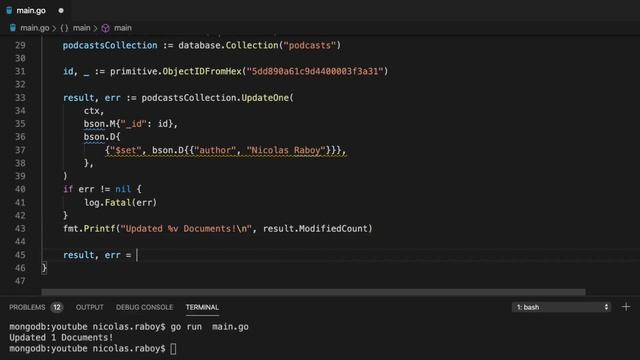This screenshot has height=360, width=640.
Task: Place cursor after 'result, err =' on line 45
Action: tap(137, 255)
